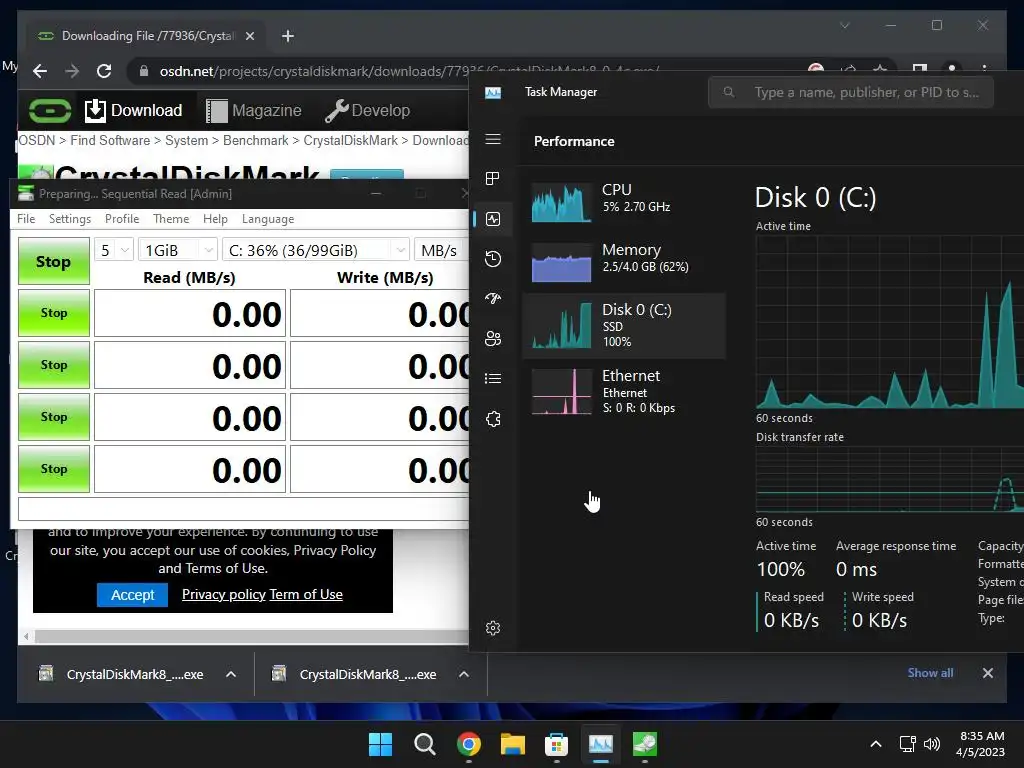The height and width of the screenshot is (768, 1024).
Task: Select CPU in Performance list
Action: [x=624, y=202]
